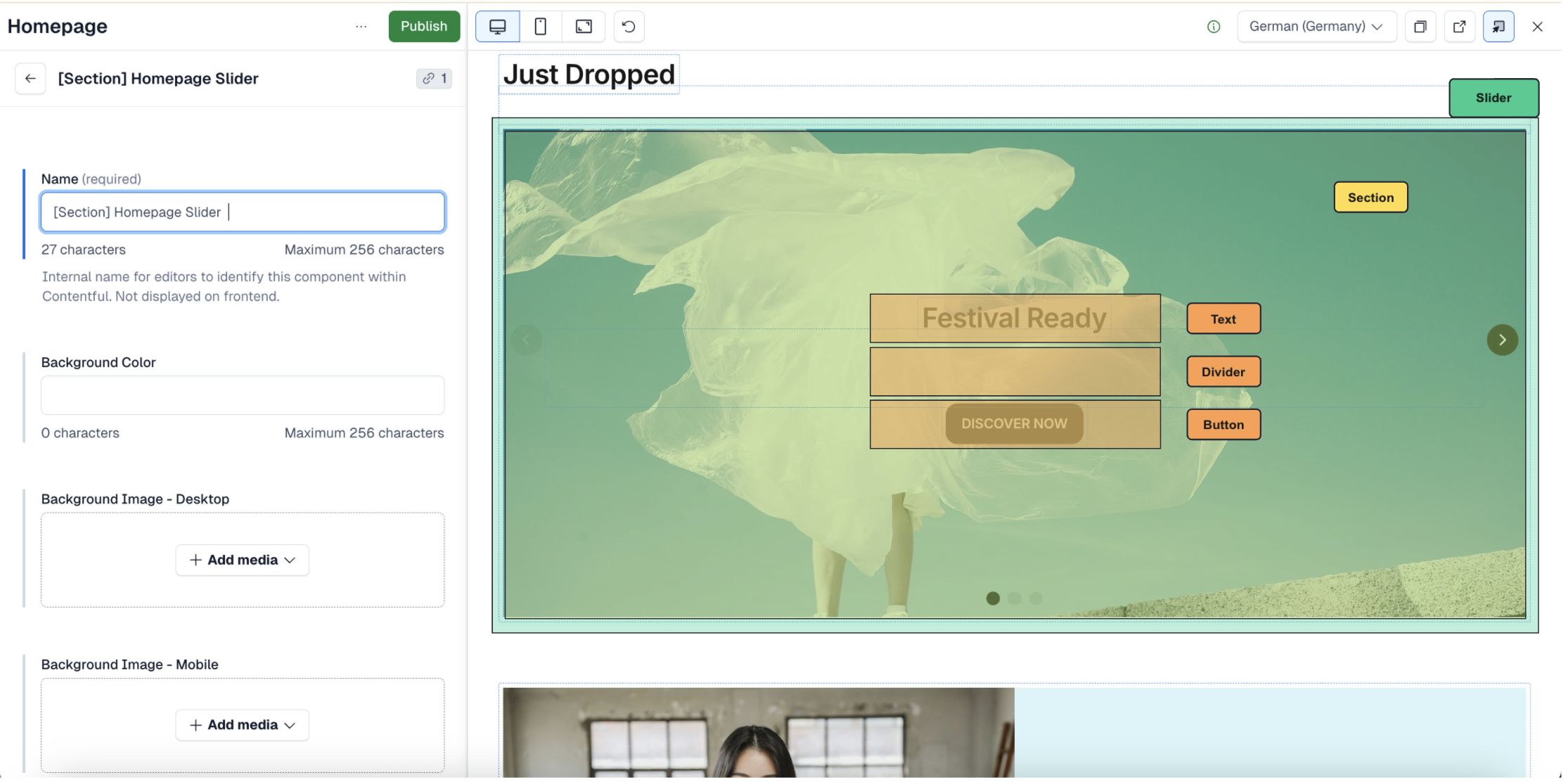Open the three-dots more options menu

point(361,27)
